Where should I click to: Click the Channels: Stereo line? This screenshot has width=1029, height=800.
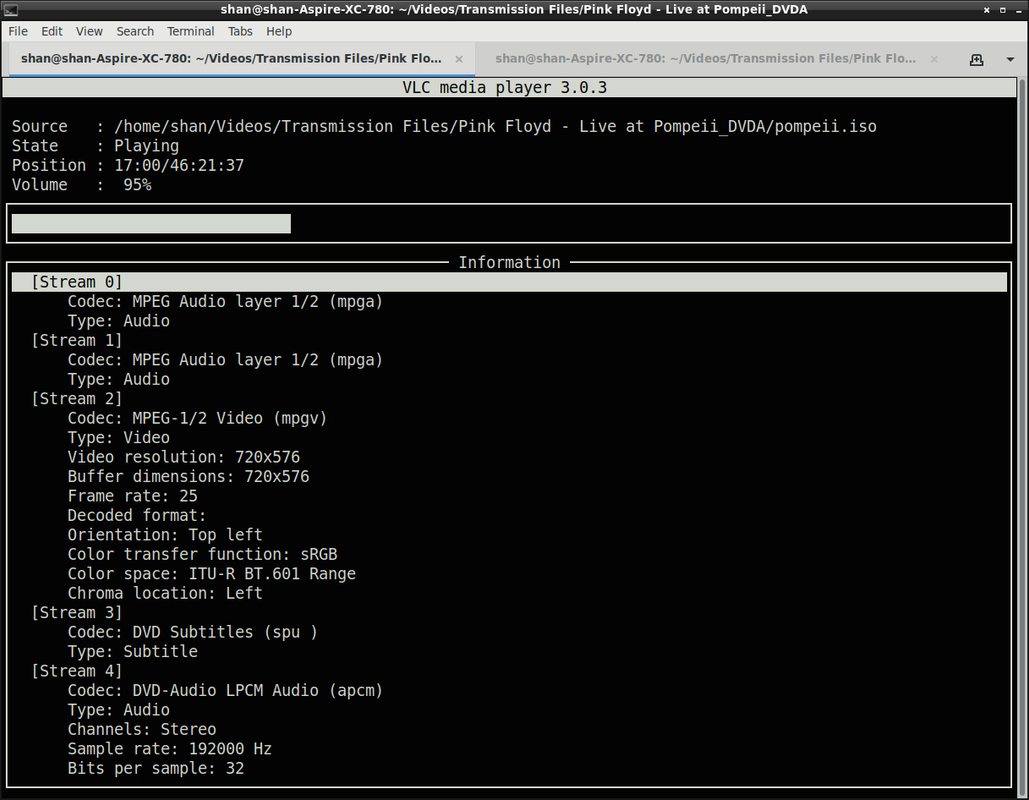point(142,730)
